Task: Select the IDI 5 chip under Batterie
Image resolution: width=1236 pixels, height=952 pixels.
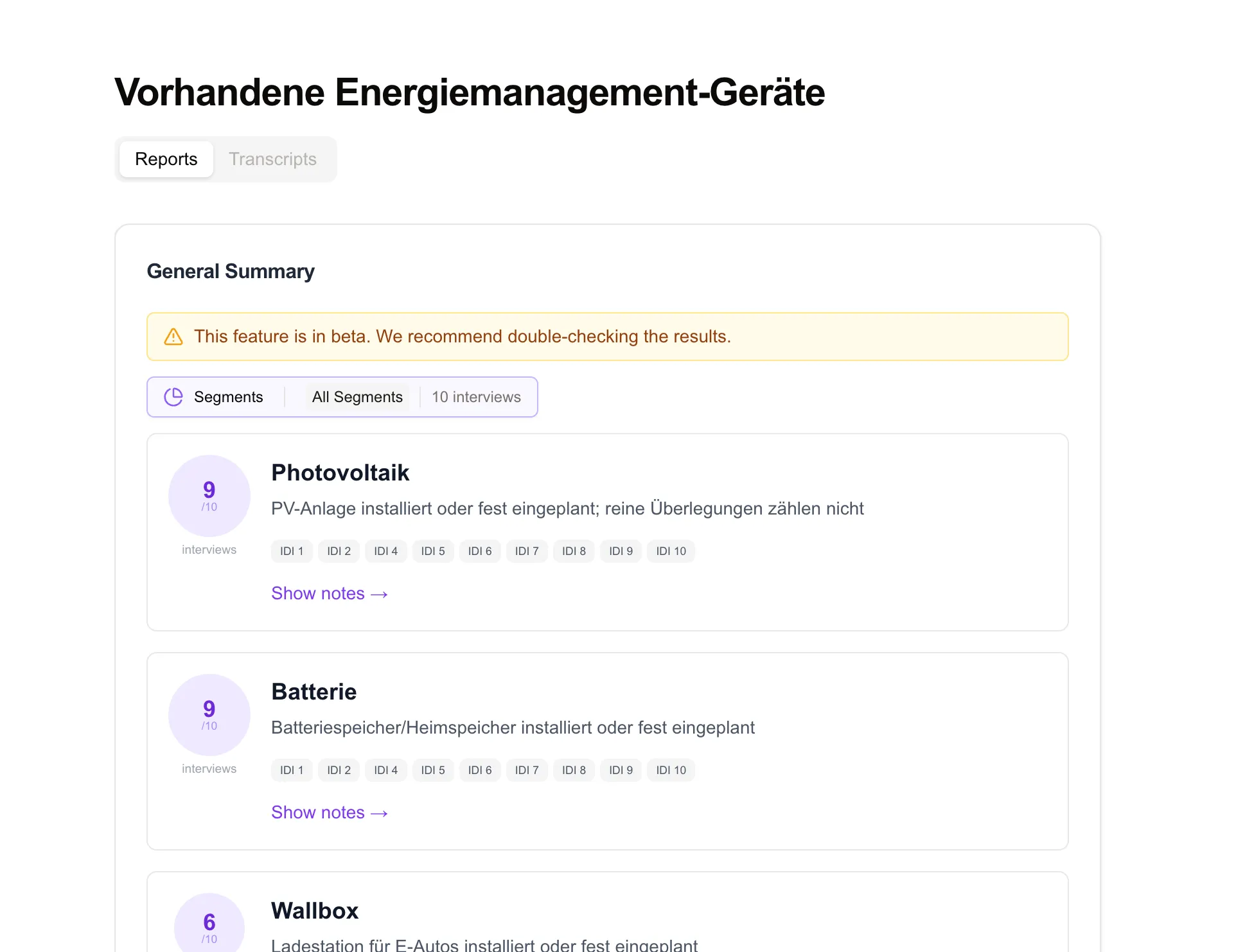Action: coord(432,770)
